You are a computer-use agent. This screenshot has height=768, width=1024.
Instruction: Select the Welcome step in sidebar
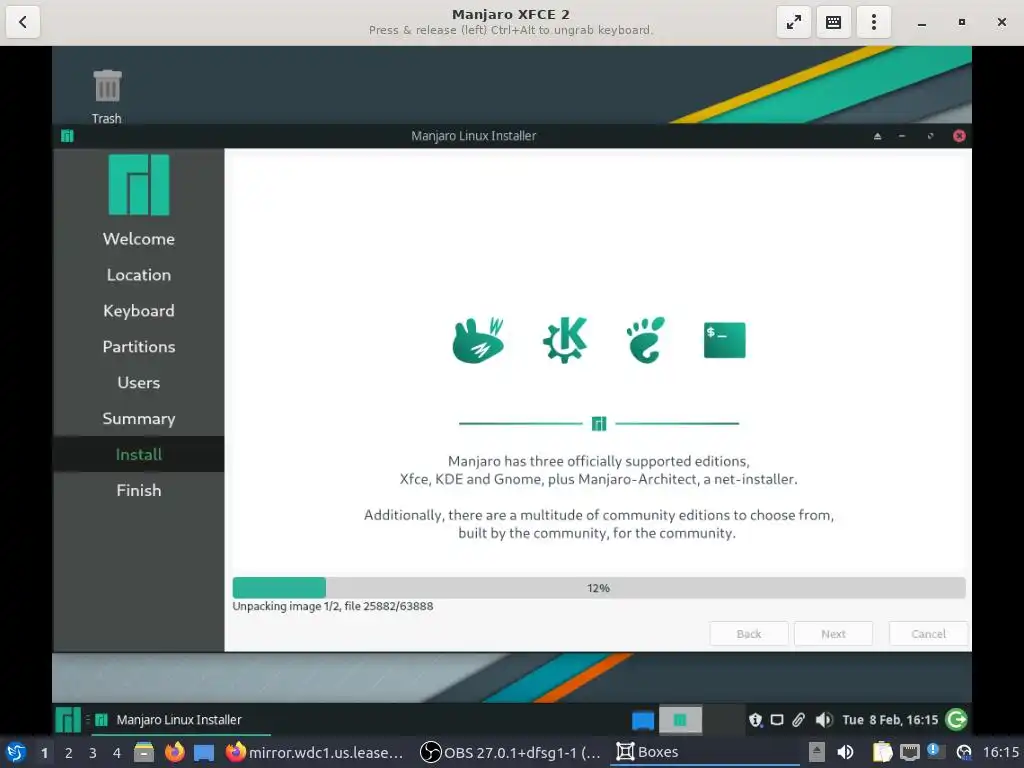click(x=138, y=239)
